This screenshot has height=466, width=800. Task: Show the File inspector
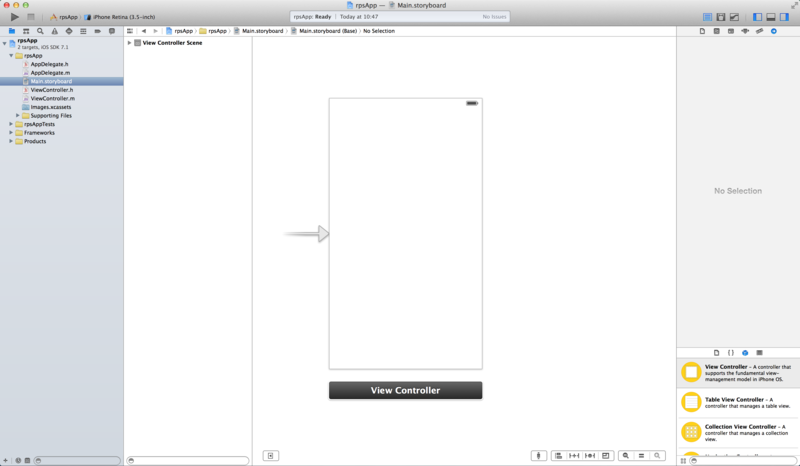(x=703, y=31)
